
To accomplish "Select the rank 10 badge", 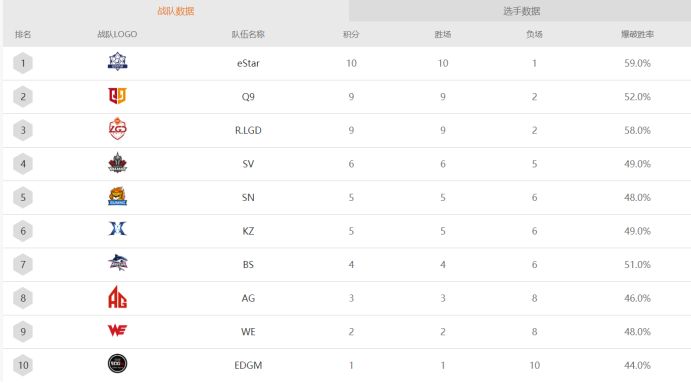I will coord(23,365).
